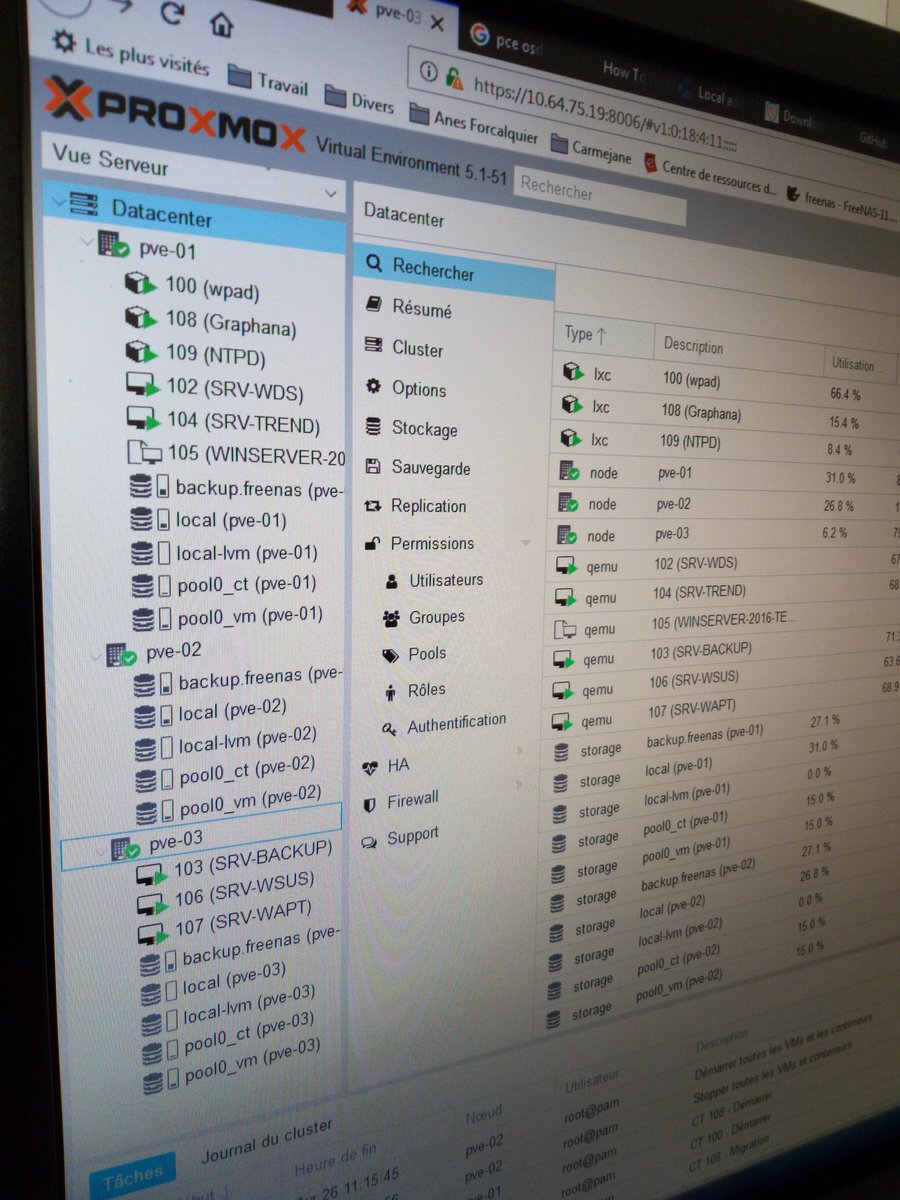Click the Datacenter server icon in tree

[84, 206]
